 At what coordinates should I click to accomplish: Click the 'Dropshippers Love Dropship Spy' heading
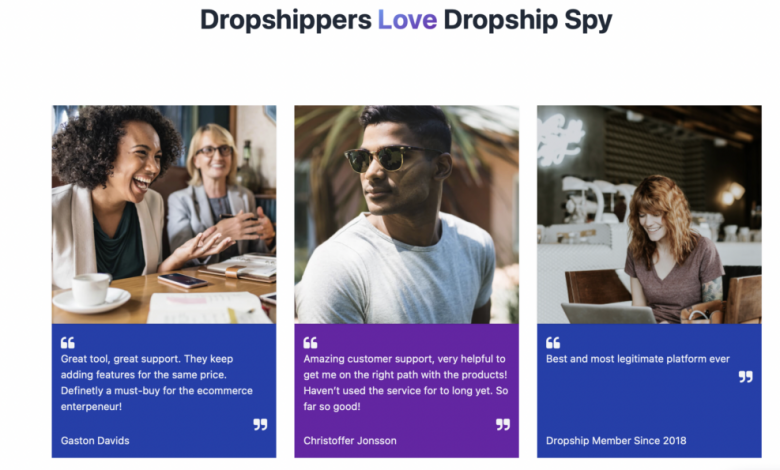pyautogui.click(x=406, y=20)
